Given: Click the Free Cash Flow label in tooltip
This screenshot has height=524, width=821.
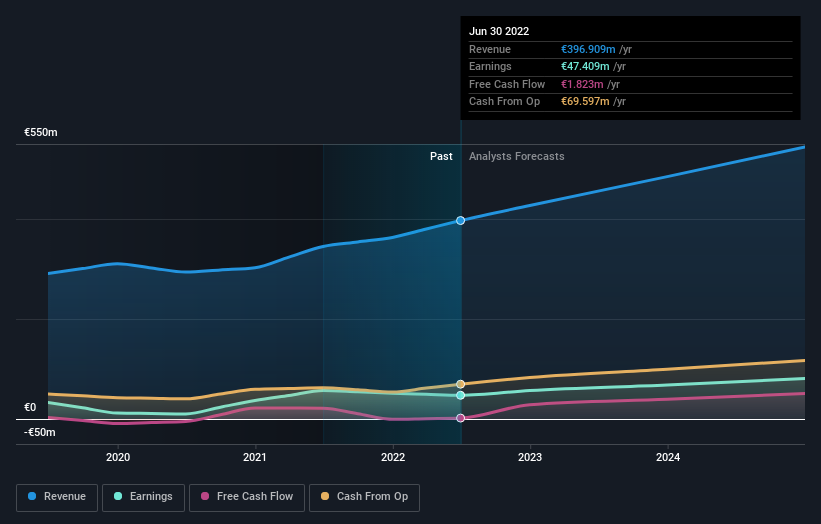Looking at the screenshot, I should (x=507, y=84).
